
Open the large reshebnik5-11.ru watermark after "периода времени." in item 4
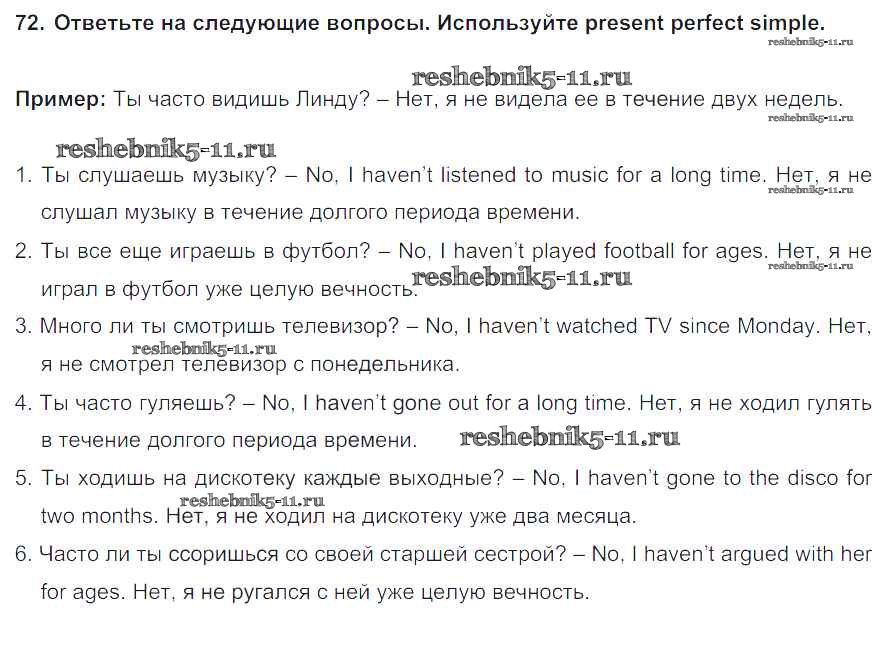coord(569,437)
